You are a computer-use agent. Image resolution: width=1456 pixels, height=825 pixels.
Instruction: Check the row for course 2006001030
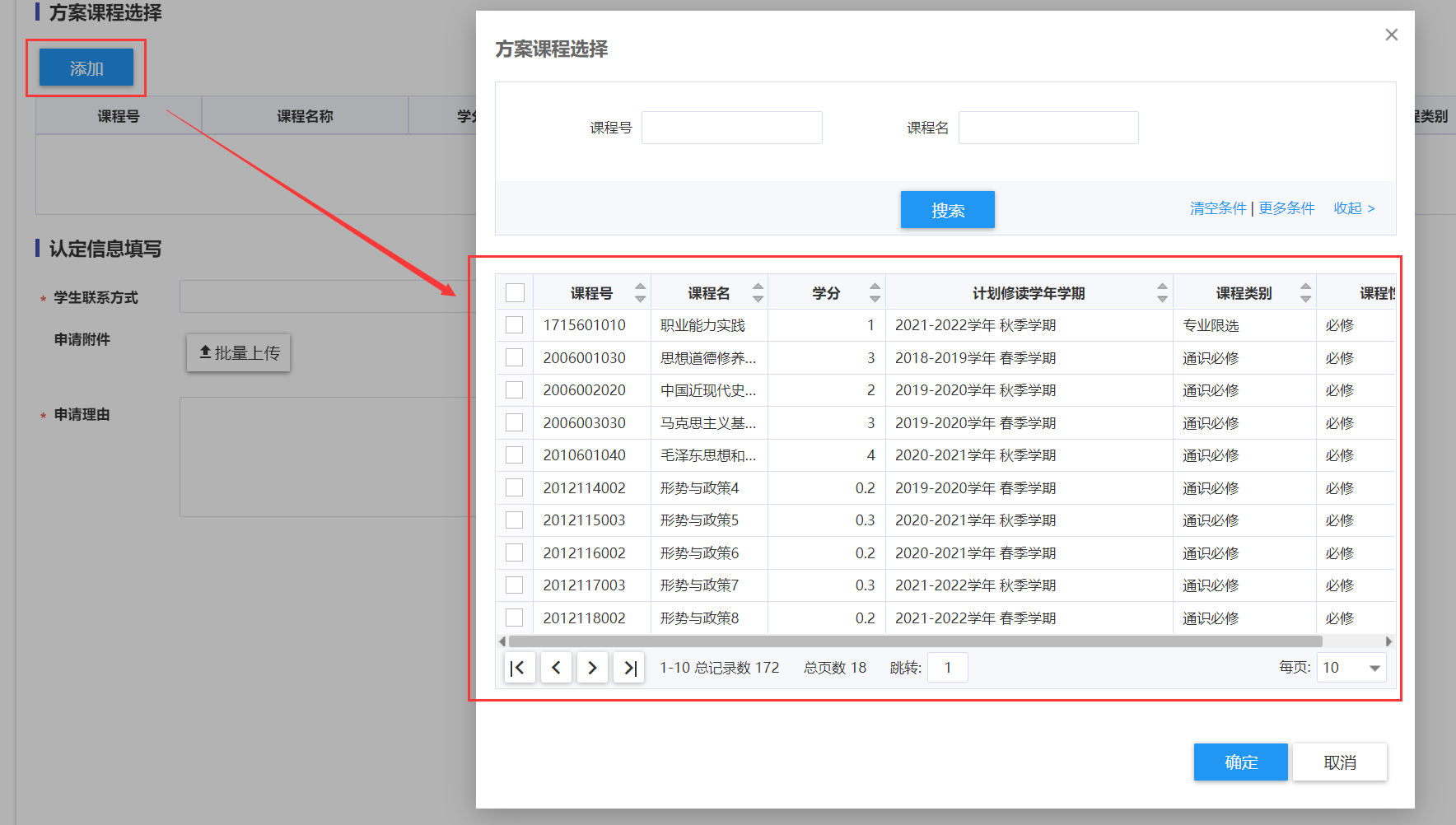pos(515,357)
